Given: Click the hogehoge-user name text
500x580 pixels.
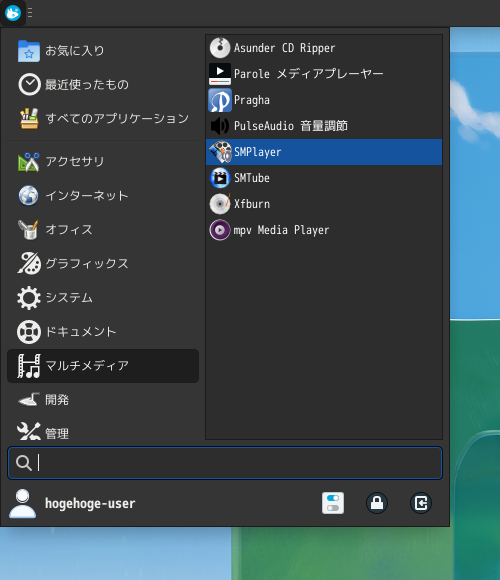Looking at the screenshot, I should coord(90,503).
